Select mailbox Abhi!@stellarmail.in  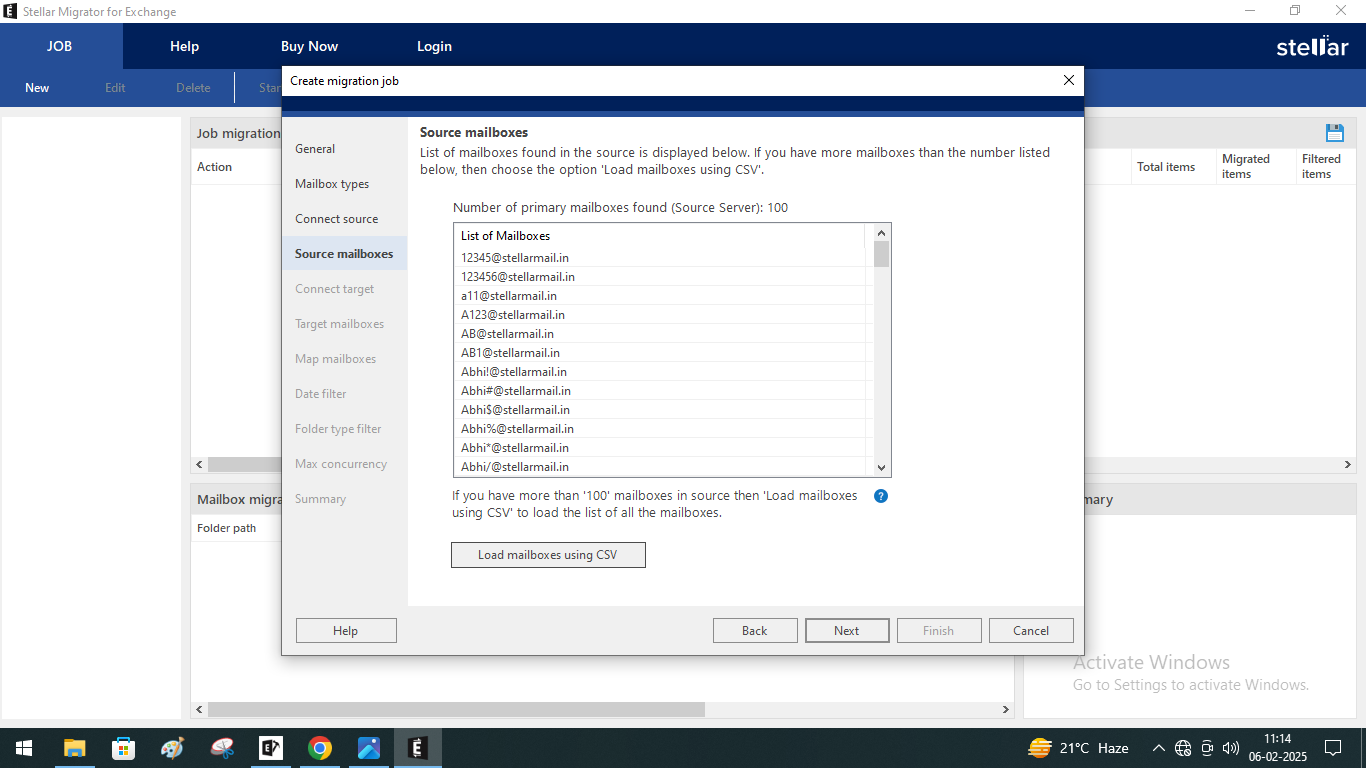[662, 372]
